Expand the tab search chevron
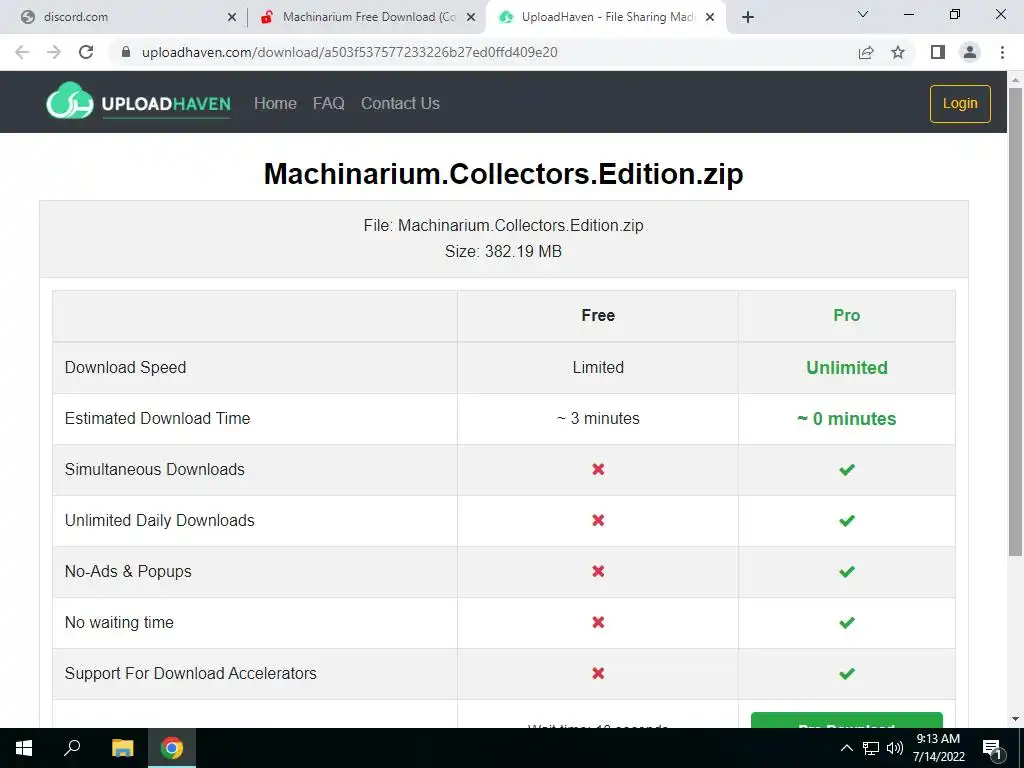 click(863, 14)
